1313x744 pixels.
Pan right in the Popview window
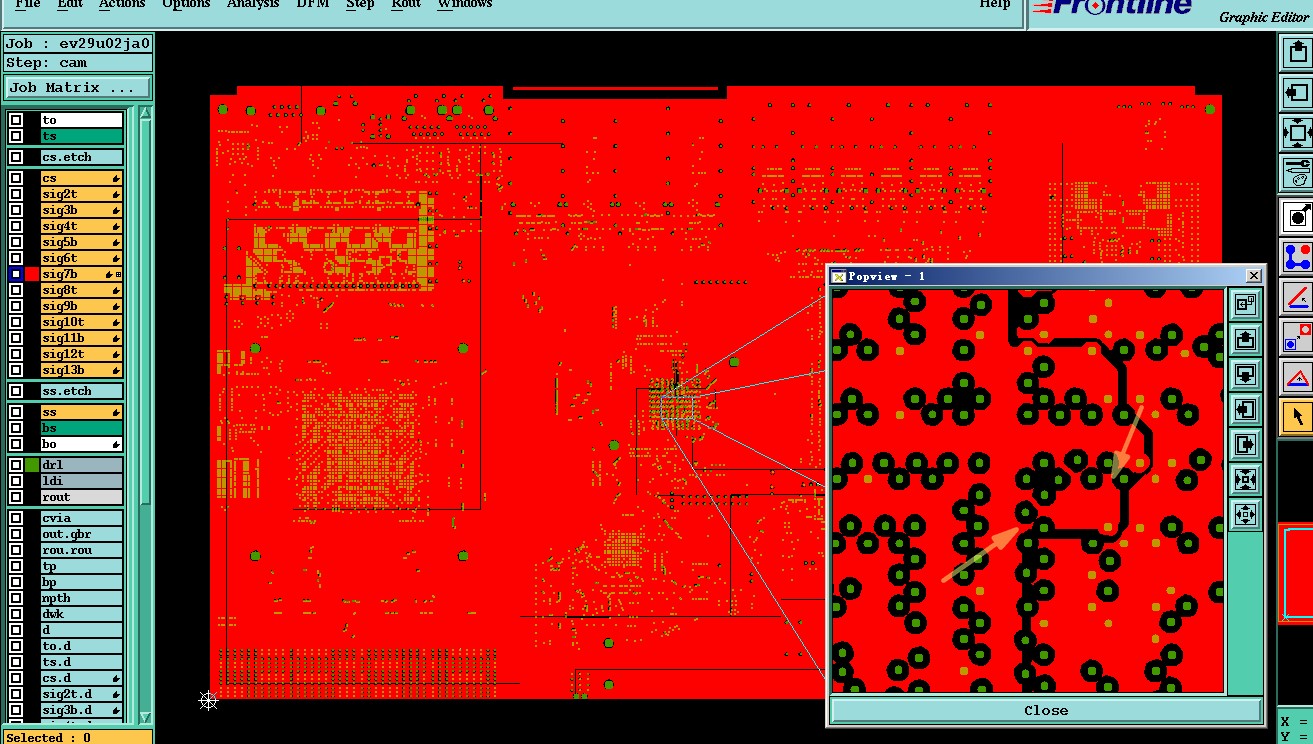(x=1245, y=444)
